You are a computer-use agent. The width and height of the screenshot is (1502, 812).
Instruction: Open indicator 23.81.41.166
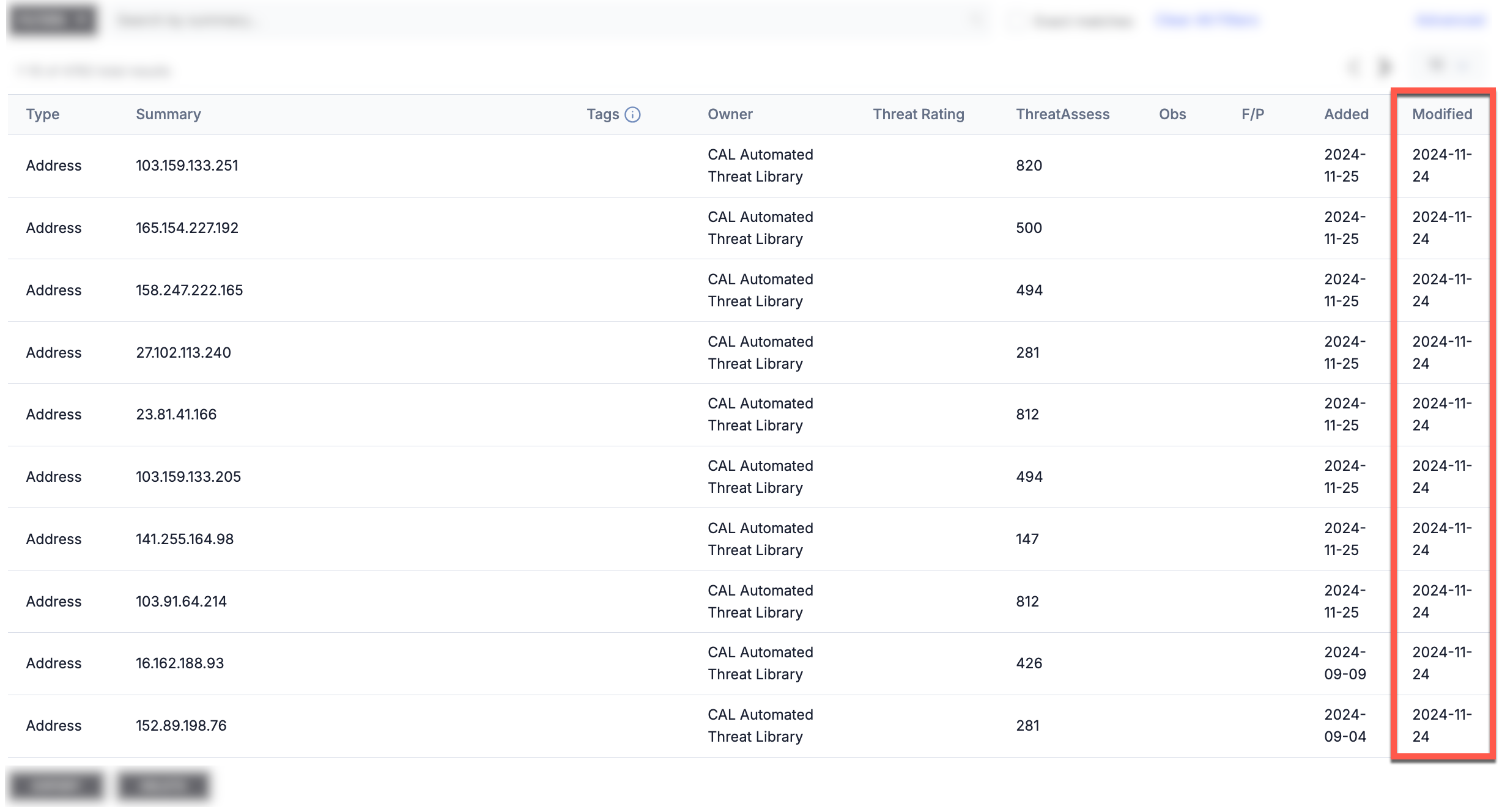[176, 415]
